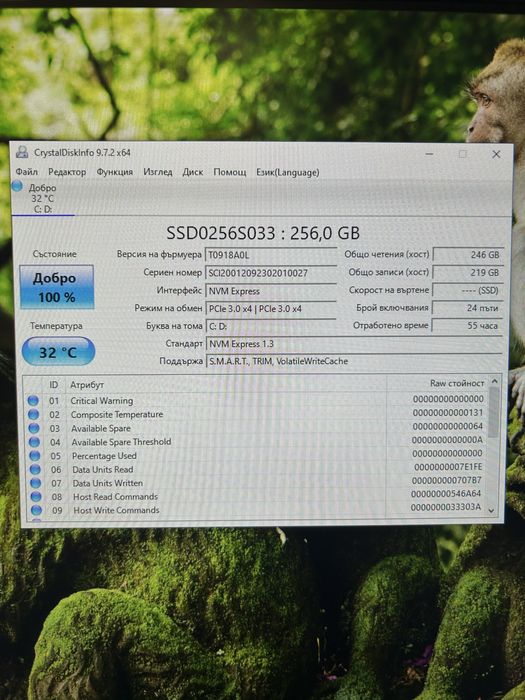Viewport: 525px width, 700px height.
Task: Maximize the CrystalDiskInfo window
Action: click(x=462, y=154)
